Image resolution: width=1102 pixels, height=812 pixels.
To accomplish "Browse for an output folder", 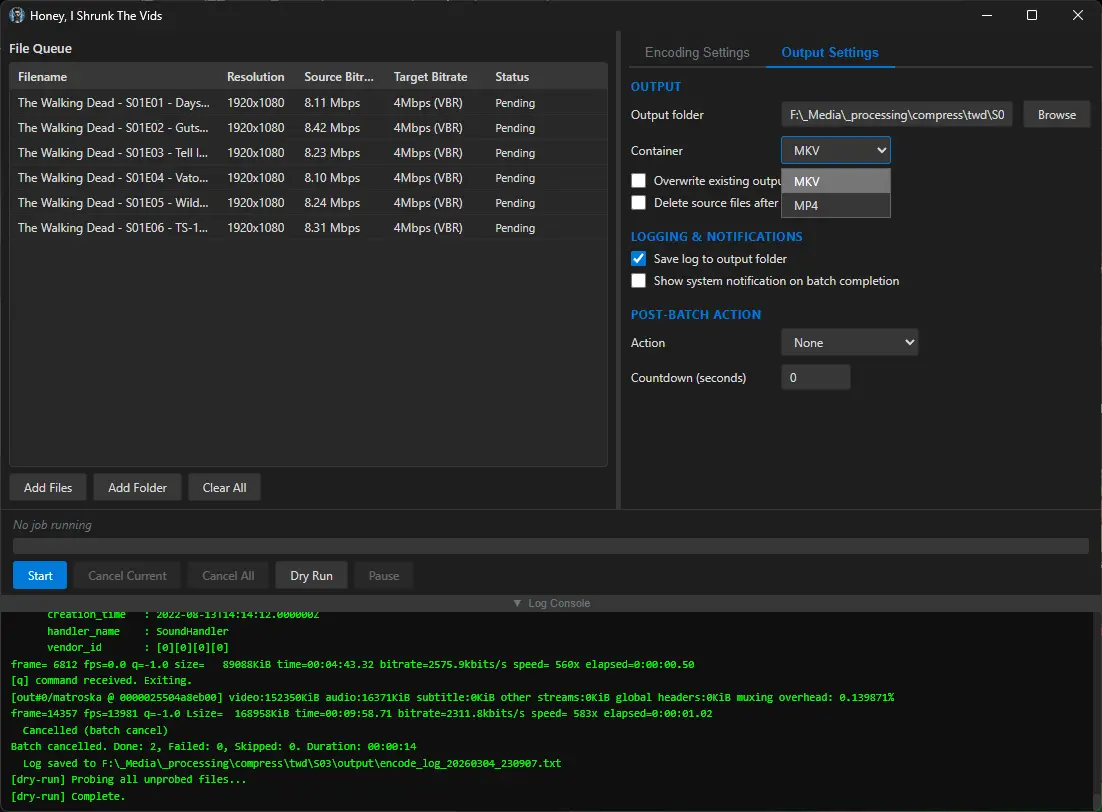I will pyautogui.click(x=1056, y=115).
